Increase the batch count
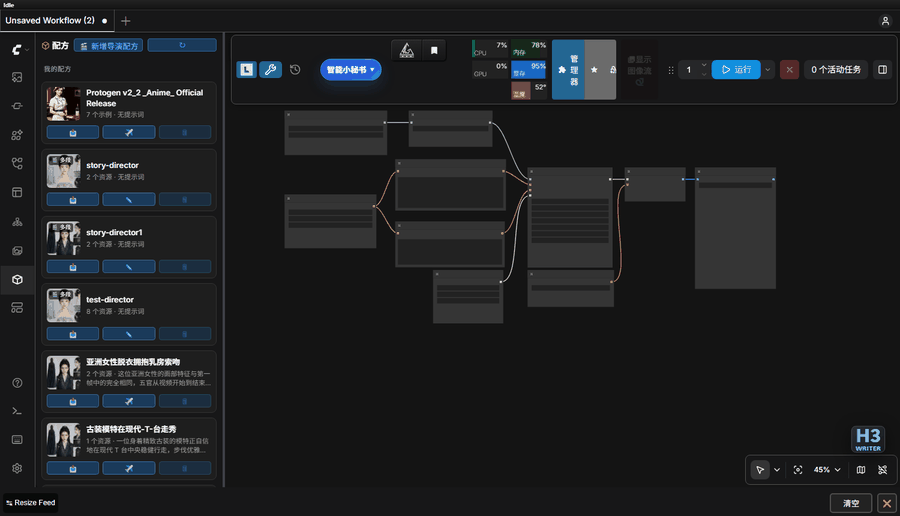Viewport: 900px width, 516px height. [x=704, y=65]
